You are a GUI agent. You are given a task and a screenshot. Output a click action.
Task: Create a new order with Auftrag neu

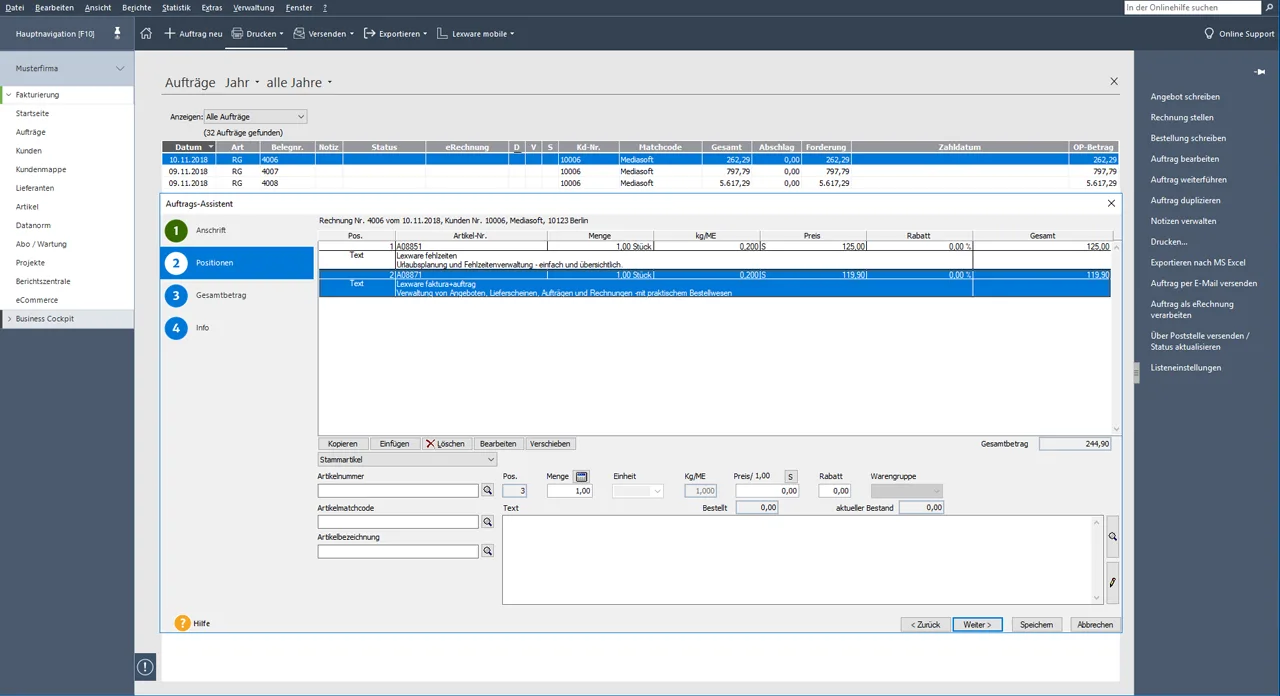point(193,33)
